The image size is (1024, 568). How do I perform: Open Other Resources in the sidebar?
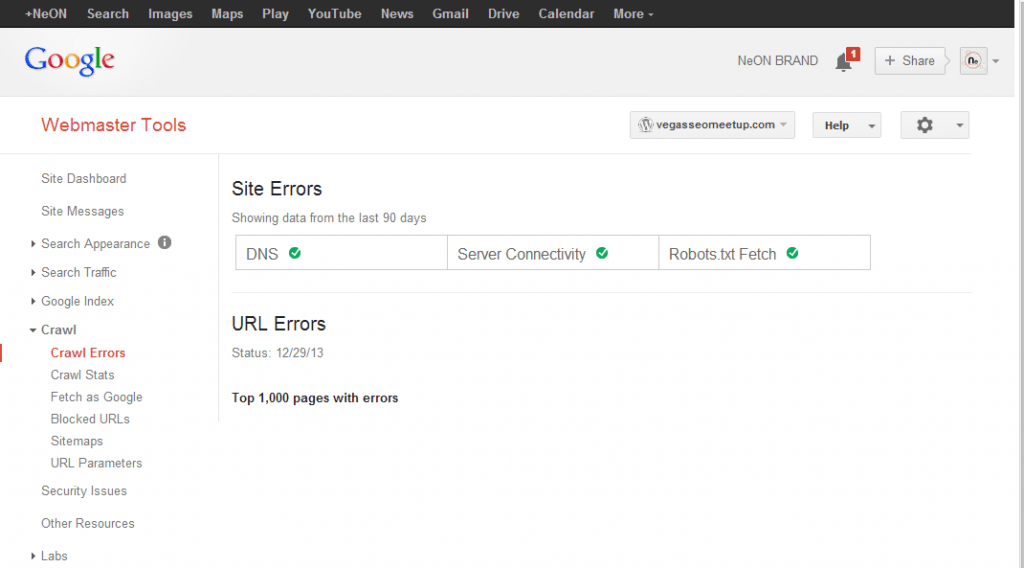tap(88, 524)
